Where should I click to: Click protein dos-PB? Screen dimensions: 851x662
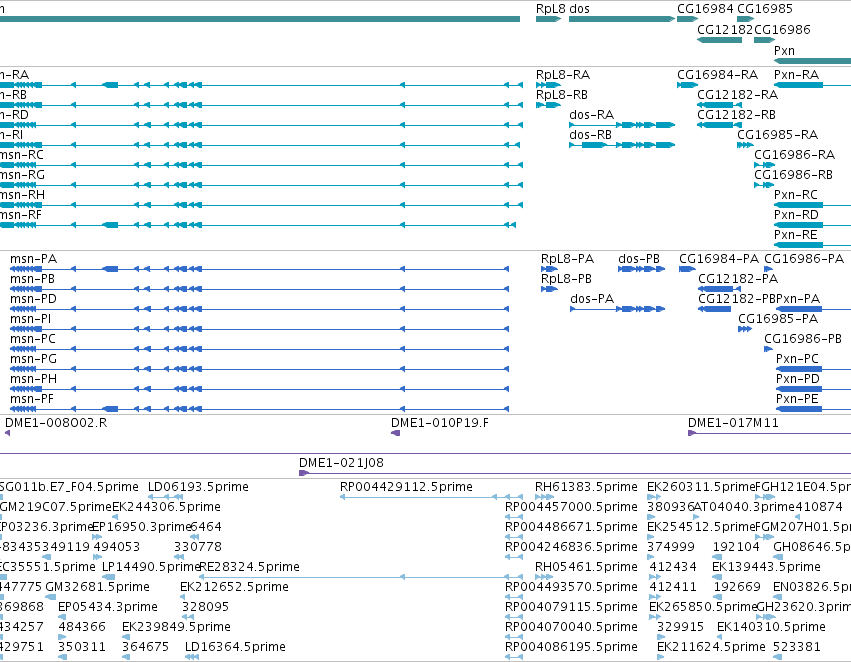coord(639,259)
